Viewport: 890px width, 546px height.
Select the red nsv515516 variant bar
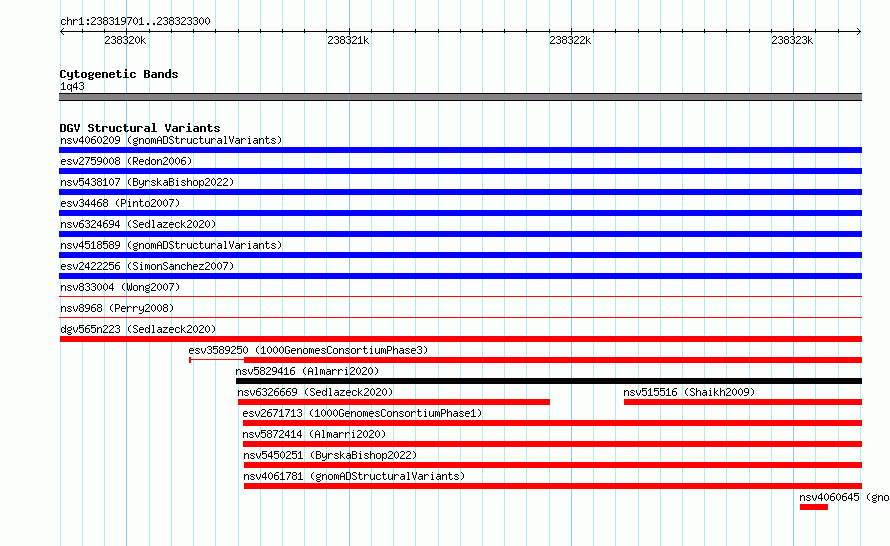pos(743,402)
